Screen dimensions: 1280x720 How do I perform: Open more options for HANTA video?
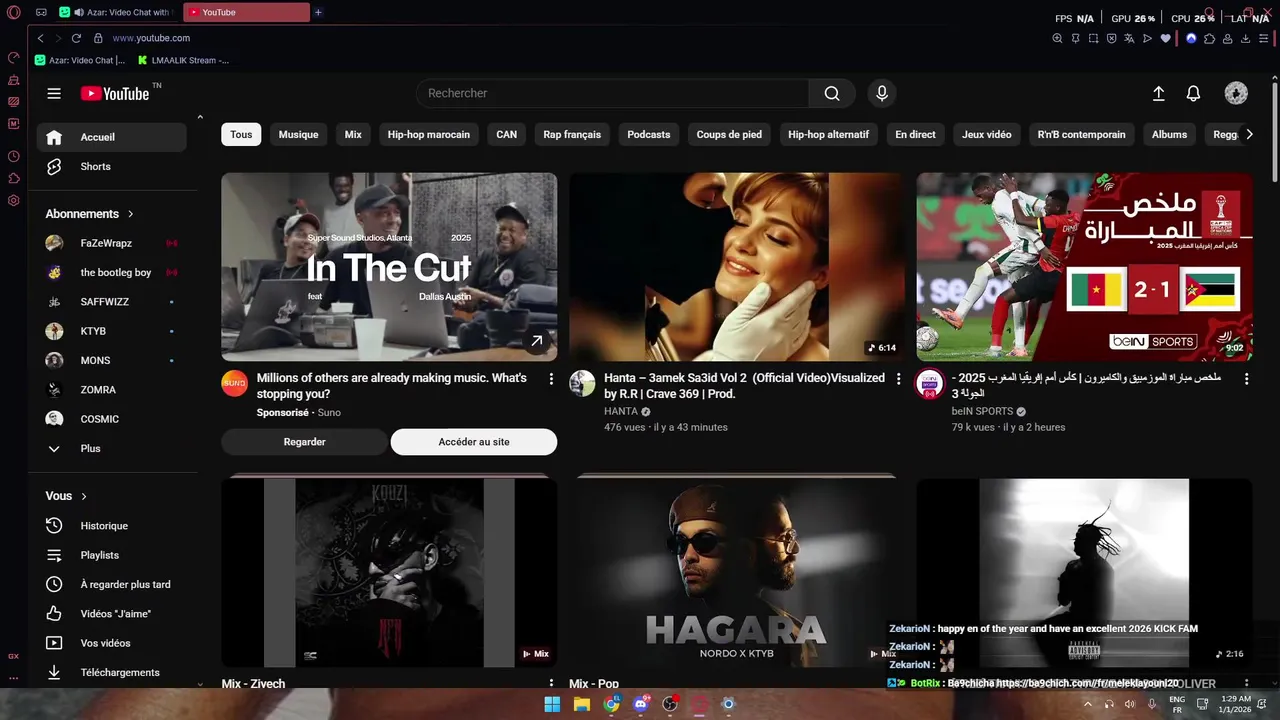(898, 379)
